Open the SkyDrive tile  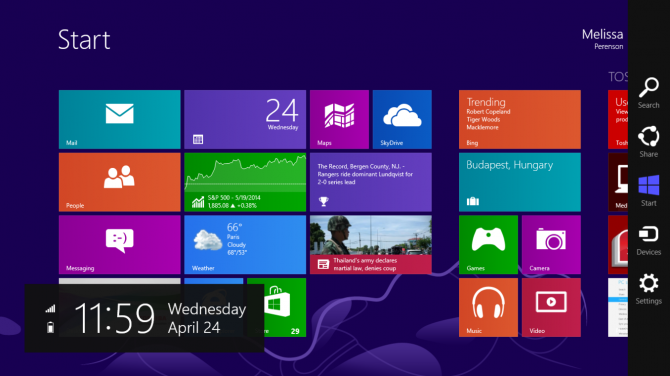click(x=402, y=119)
